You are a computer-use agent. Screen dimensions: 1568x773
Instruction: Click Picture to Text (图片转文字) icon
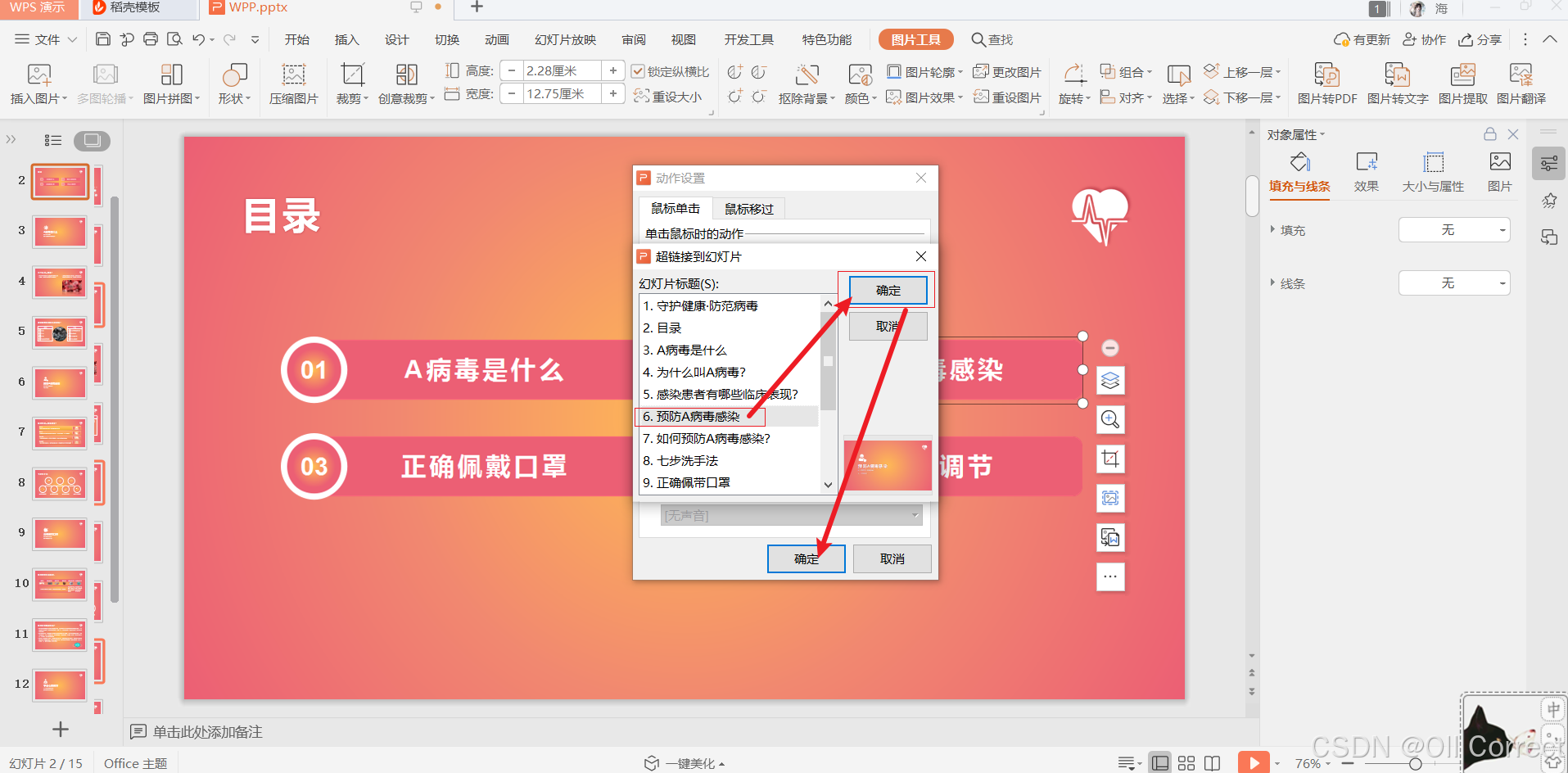1397,75
